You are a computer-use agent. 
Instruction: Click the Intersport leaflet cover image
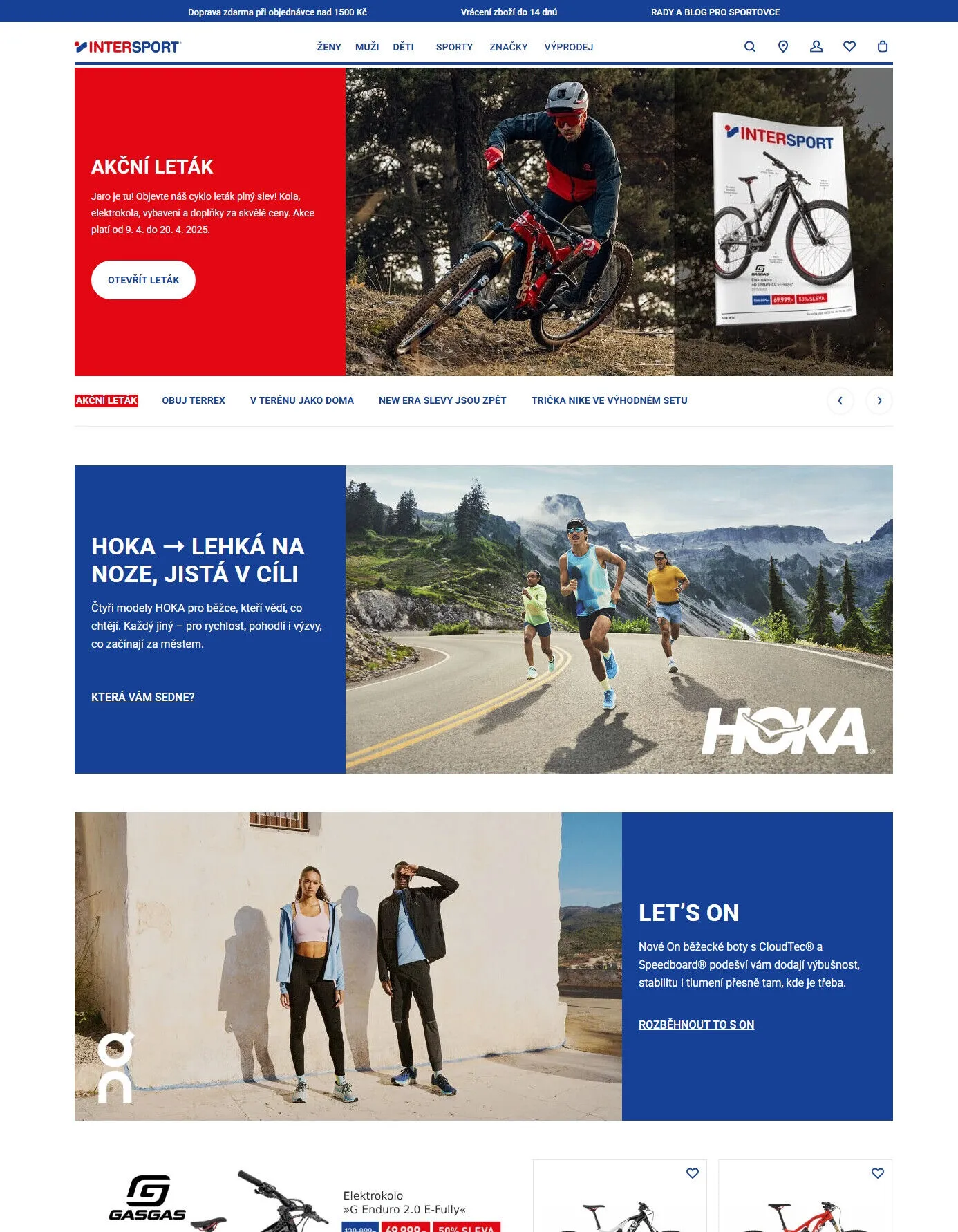(x=784, y=218)
